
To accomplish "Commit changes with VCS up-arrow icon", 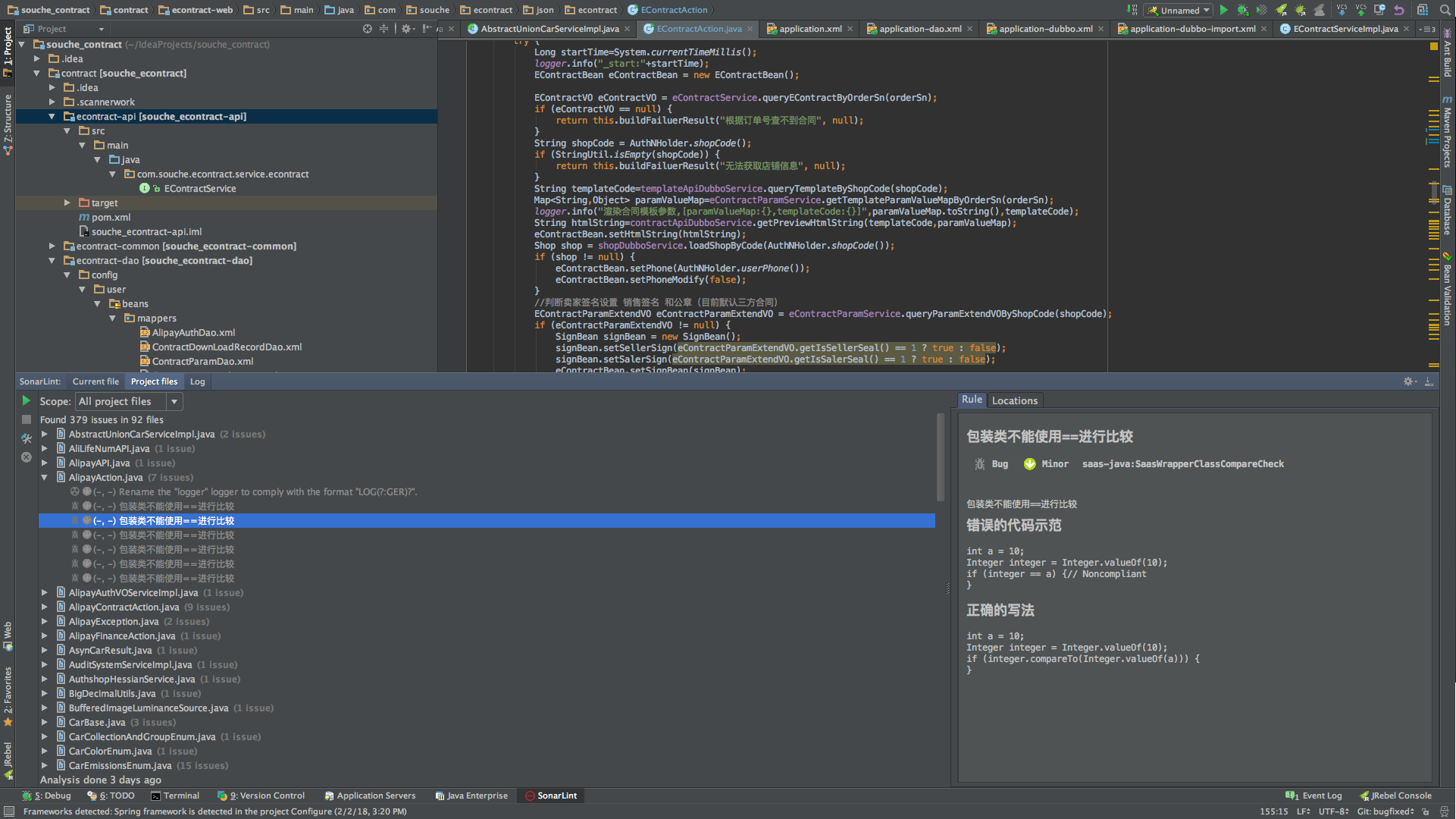I will point(1360,10).
